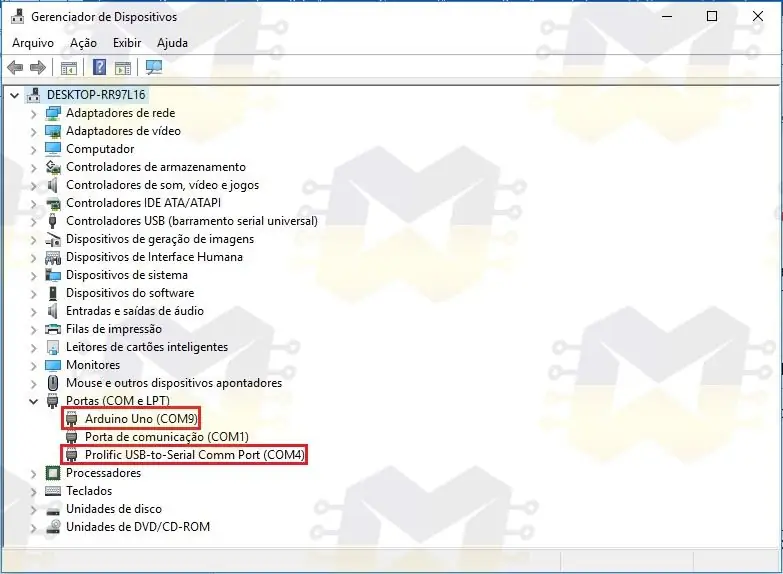This screenshot has width=783, height=574.
Task: Collapse the Portas (COM e LPT) node
Action: click(33, 401)
